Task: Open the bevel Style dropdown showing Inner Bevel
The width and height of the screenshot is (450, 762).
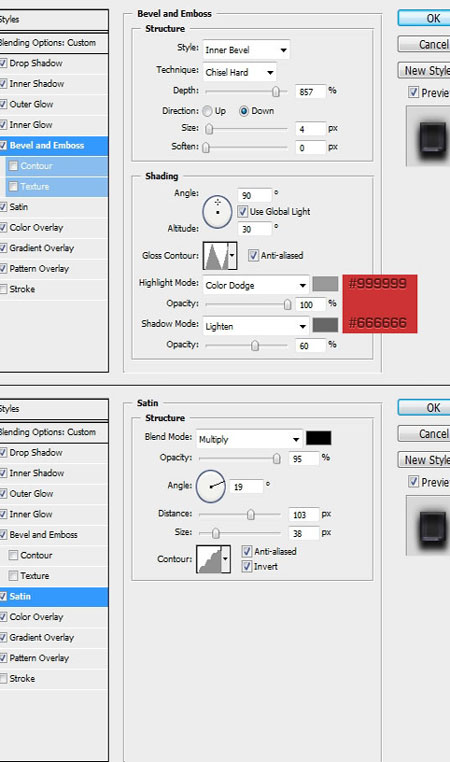Action: point(246,50)
